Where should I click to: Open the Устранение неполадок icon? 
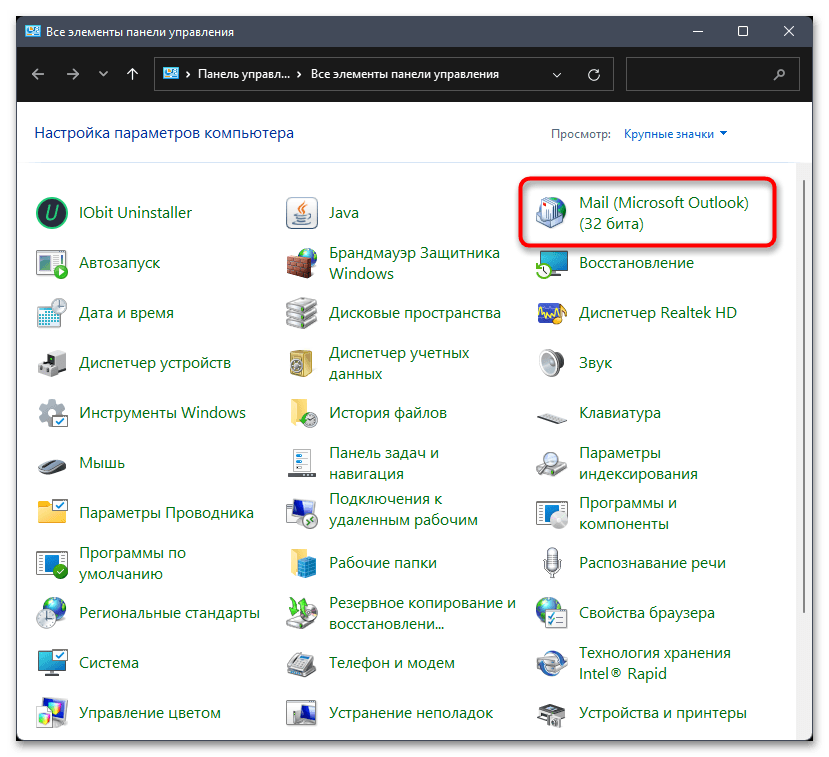click(x=301, y=713)
